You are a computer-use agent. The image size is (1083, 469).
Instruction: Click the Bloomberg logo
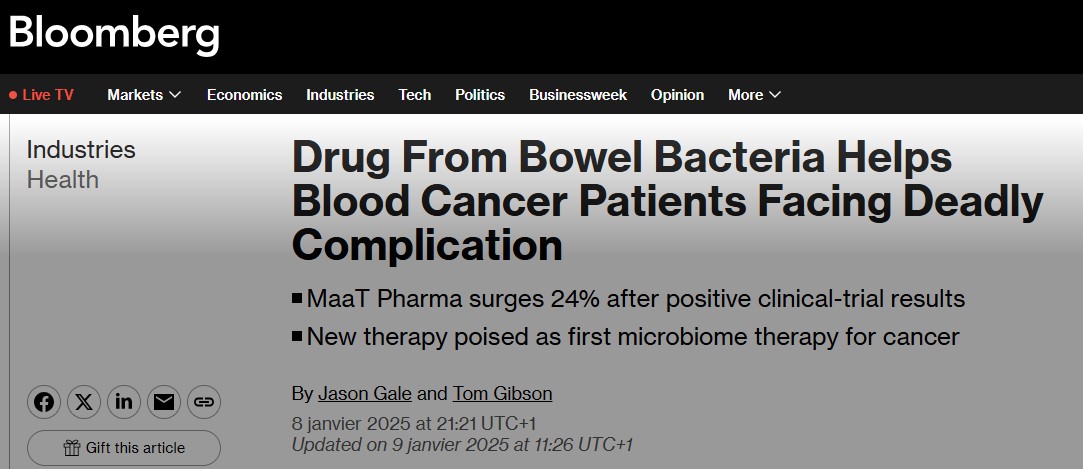click(114, 35)
